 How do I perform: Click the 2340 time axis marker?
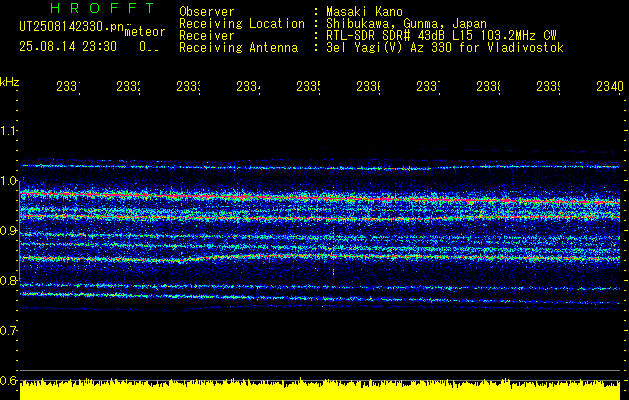point(610,87)
